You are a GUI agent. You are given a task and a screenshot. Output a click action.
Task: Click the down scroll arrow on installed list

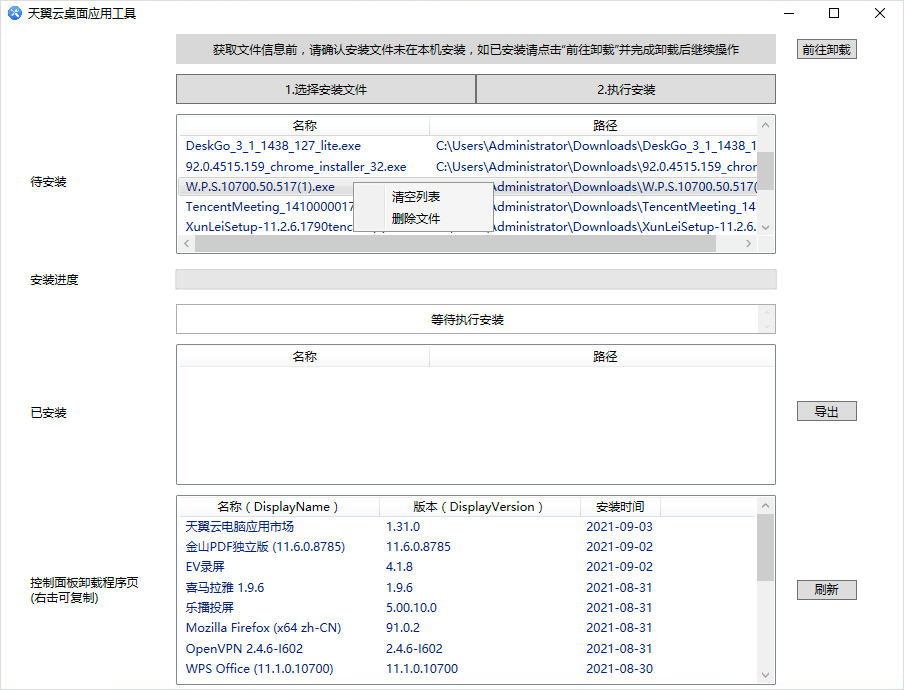765,675
